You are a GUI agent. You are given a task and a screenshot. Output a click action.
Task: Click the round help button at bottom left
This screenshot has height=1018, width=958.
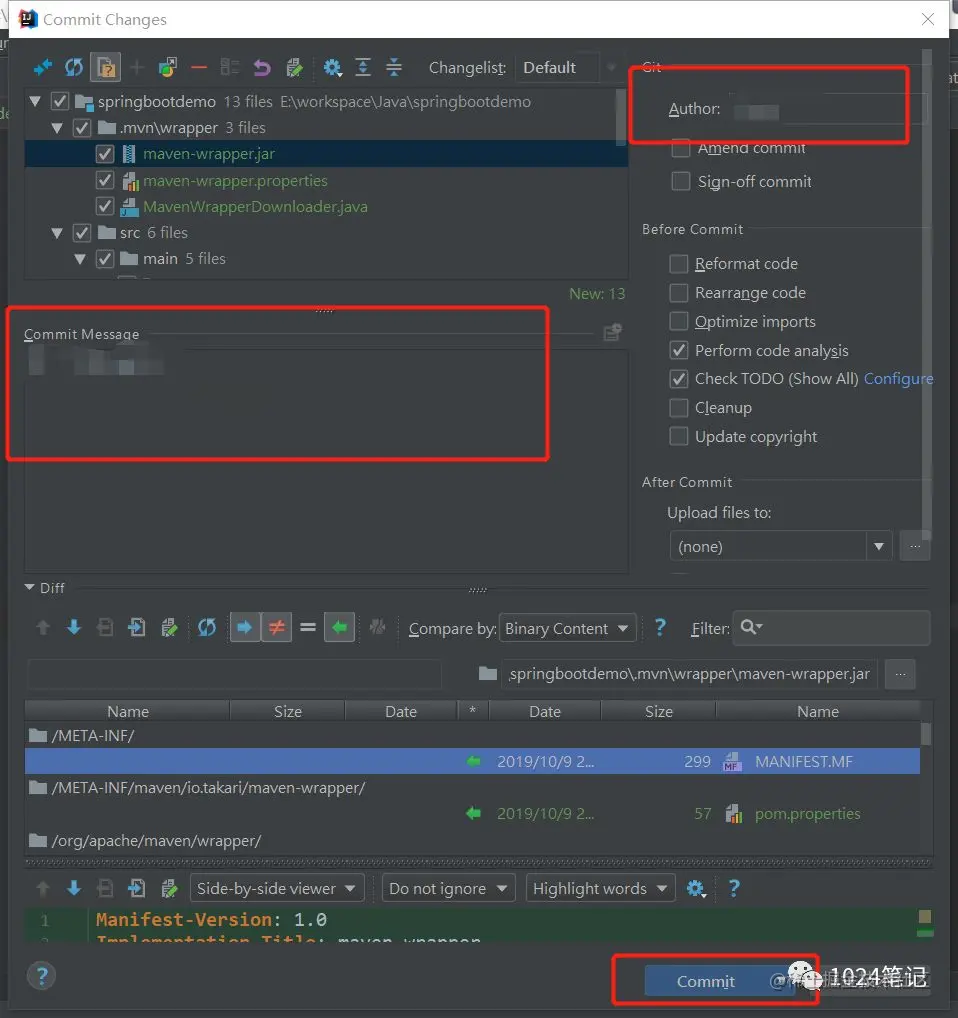click(42, 976)
